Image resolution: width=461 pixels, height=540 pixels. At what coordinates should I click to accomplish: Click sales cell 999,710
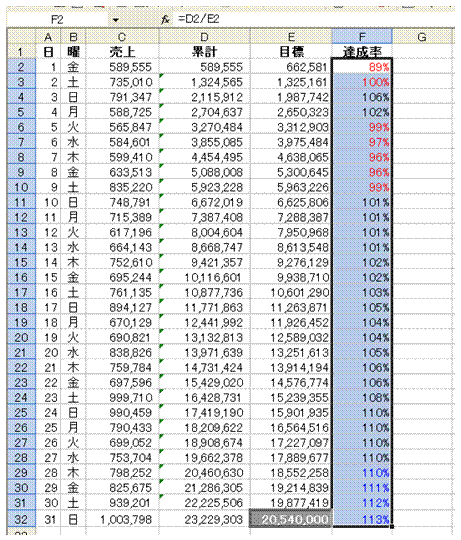[x=122, y=397]
